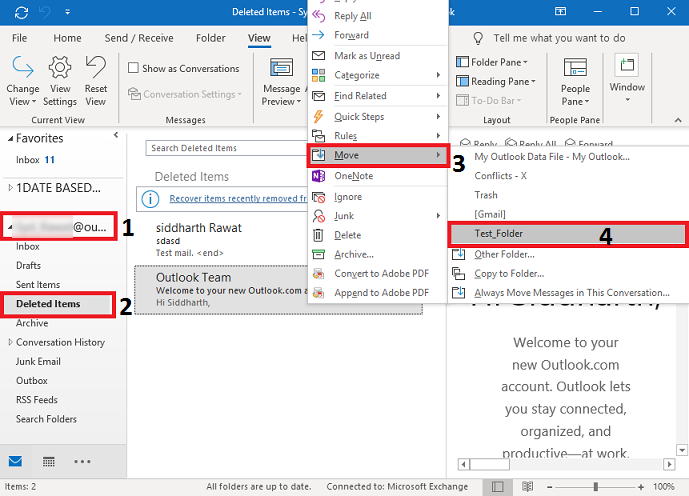This screenshot has width=689, height=496.
Task: Open the Quick Steps submenu
Action: 377,116
